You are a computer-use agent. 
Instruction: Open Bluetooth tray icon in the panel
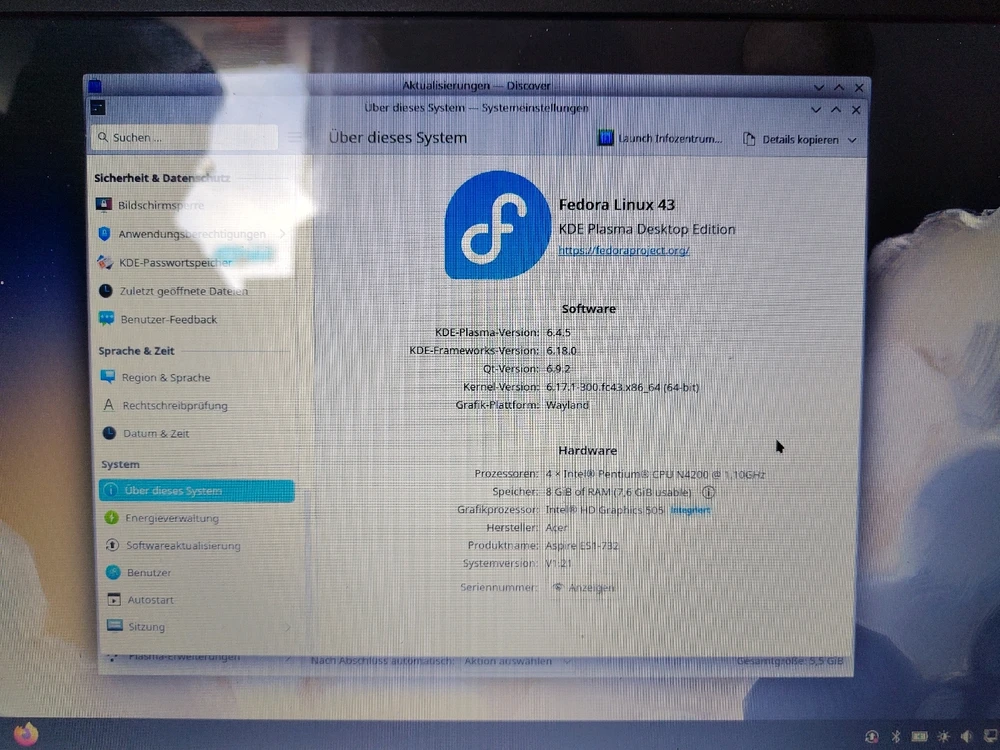pyautogui.click(x=896, y=736)
